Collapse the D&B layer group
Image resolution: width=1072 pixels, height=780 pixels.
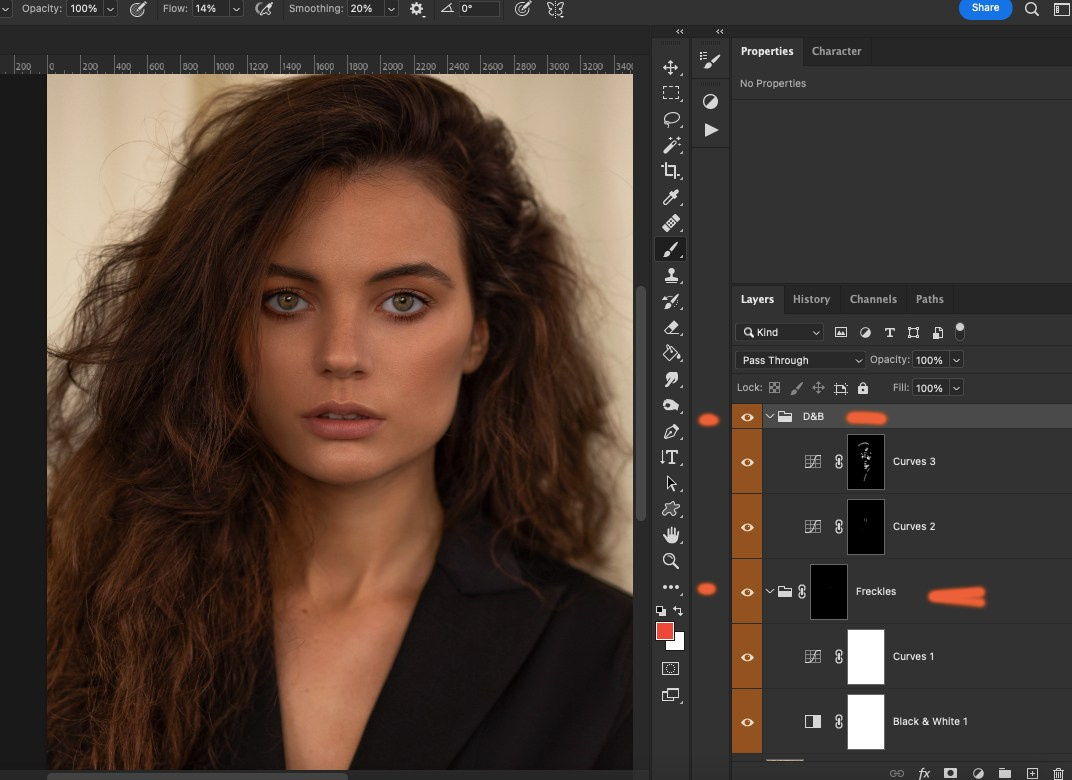(769, 417)
